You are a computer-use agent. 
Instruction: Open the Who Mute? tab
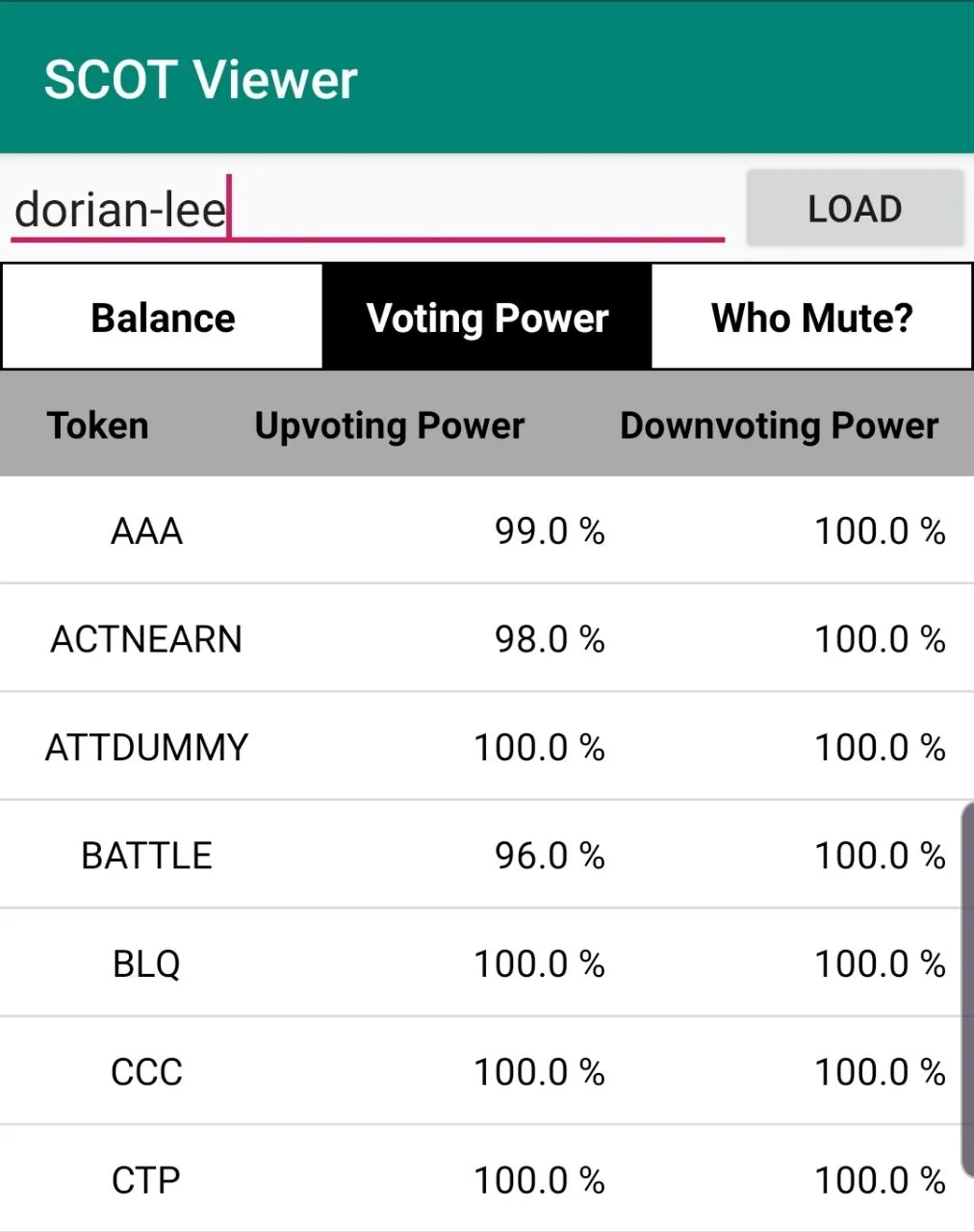pyautogui.click(x=811, y=318)
